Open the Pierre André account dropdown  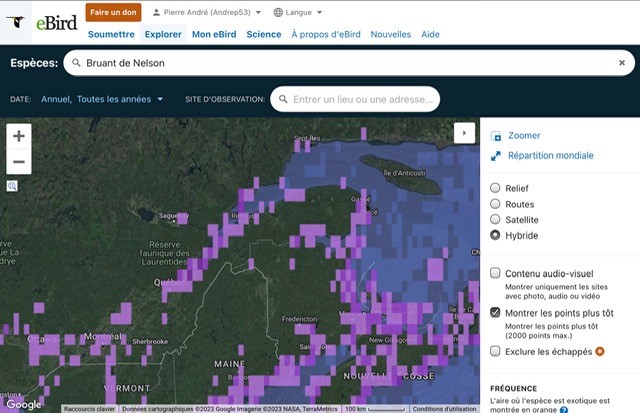pyautogui.click(x=207, y=13)
